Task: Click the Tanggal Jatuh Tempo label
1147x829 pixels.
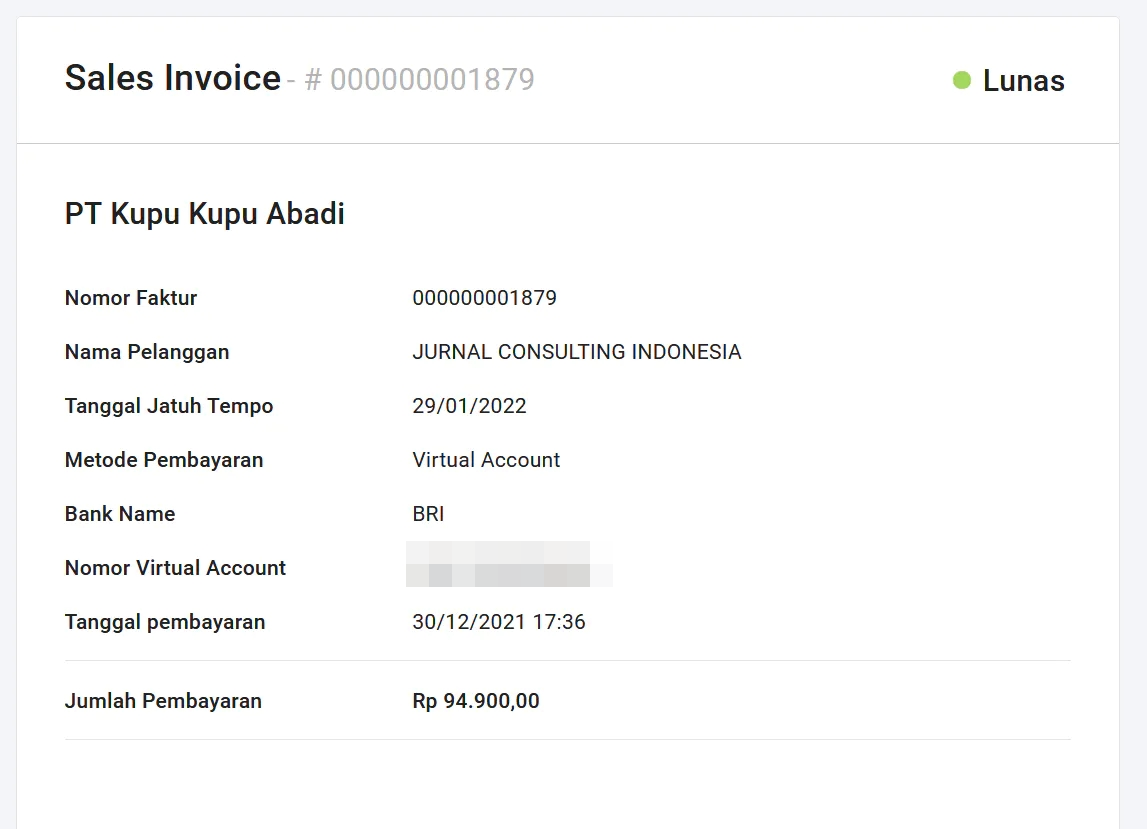Action: [x=169, y=406]
